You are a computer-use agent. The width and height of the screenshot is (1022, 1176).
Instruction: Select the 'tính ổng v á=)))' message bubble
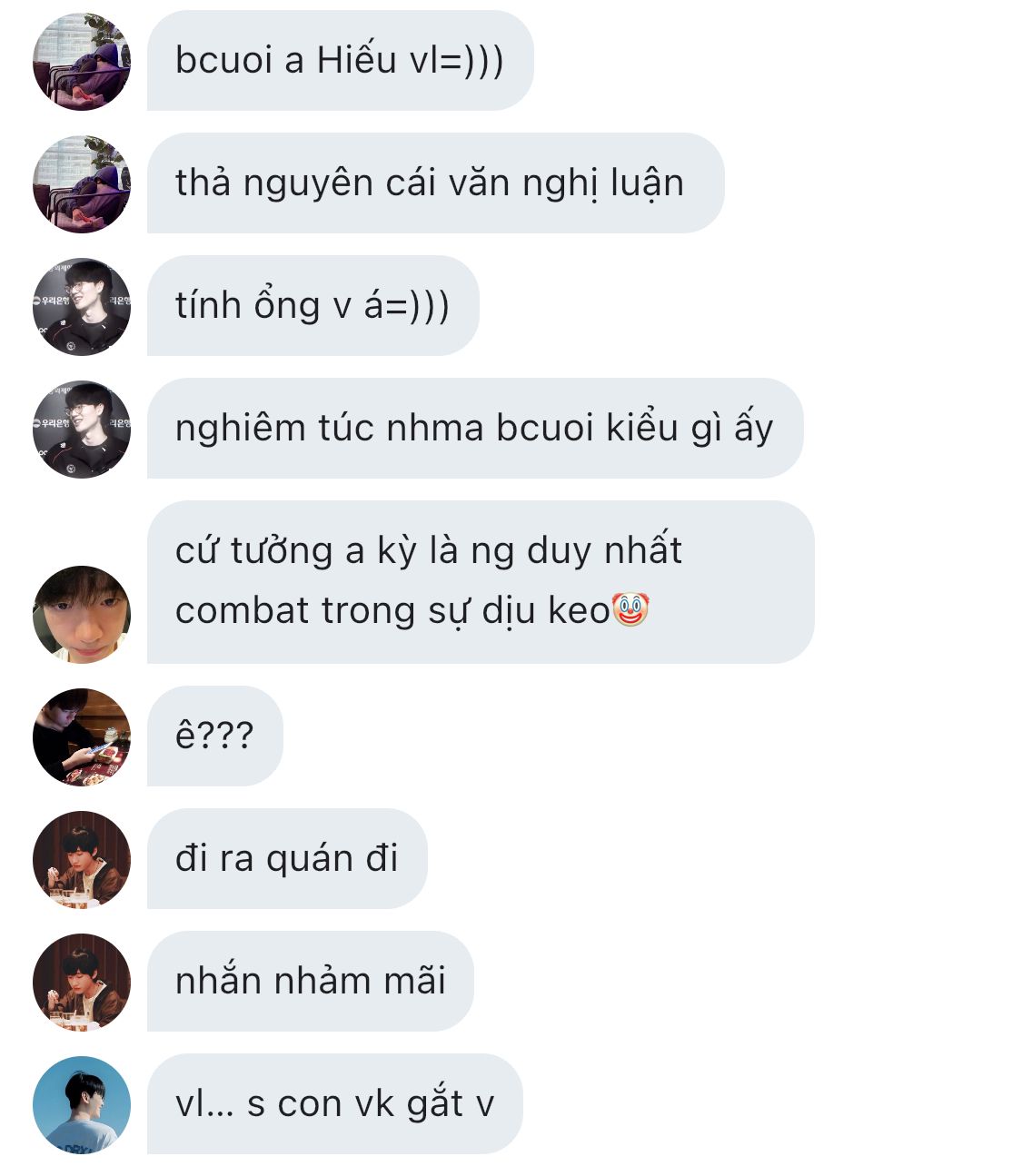pyautogui.click(x=313, y=306)
